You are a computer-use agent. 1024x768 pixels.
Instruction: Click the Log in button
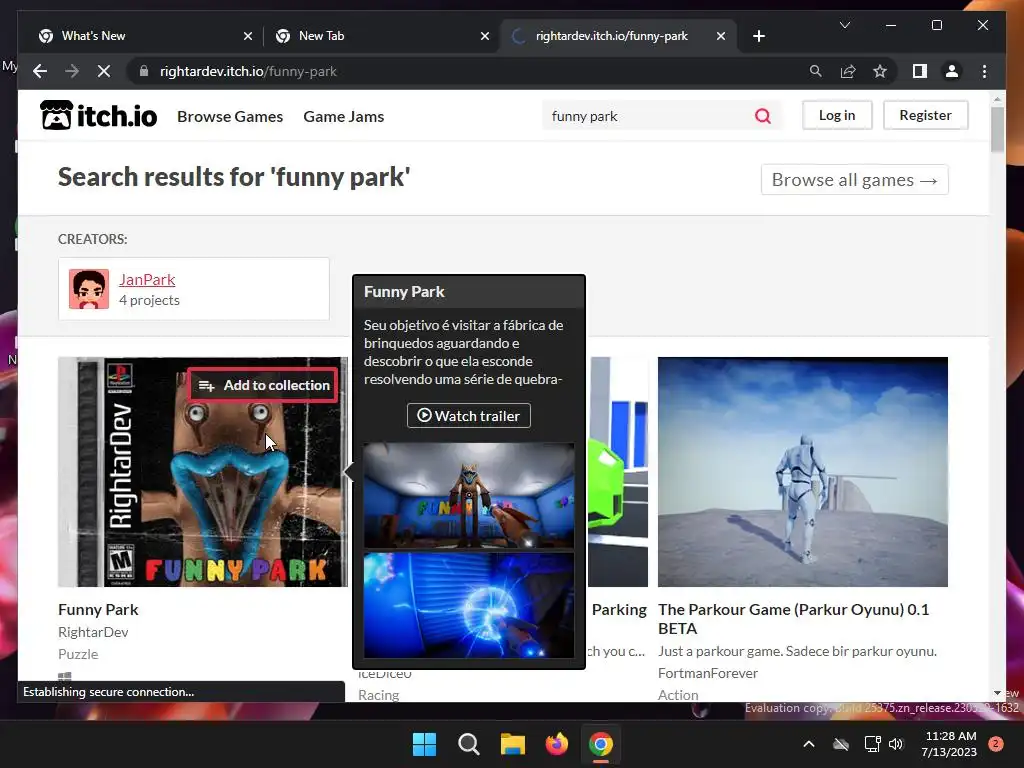click(837, 115)
